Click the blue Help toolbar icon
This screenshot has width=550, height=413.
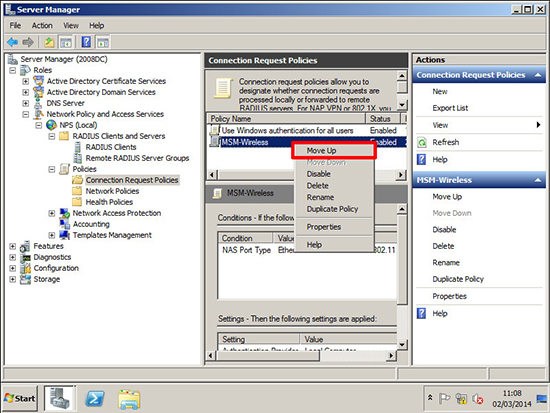86,42
